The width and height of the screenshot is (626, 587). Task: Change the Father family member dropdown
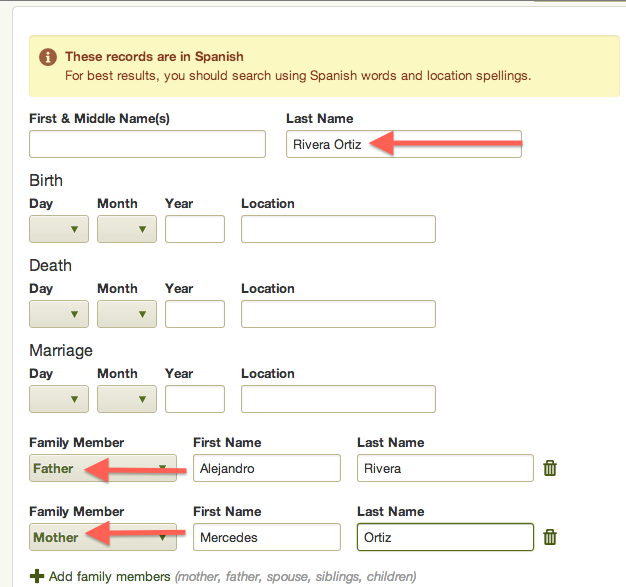103,468
